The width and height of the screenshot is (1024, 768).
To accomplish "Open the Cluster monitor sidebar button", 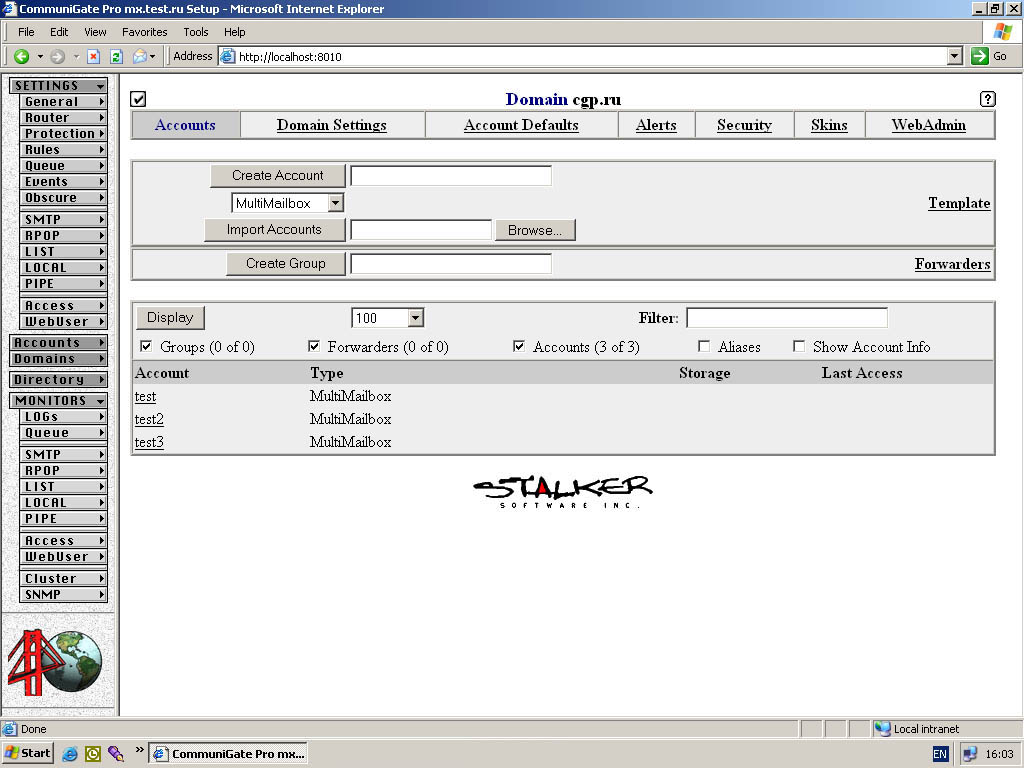I will [x=63, y=579].
